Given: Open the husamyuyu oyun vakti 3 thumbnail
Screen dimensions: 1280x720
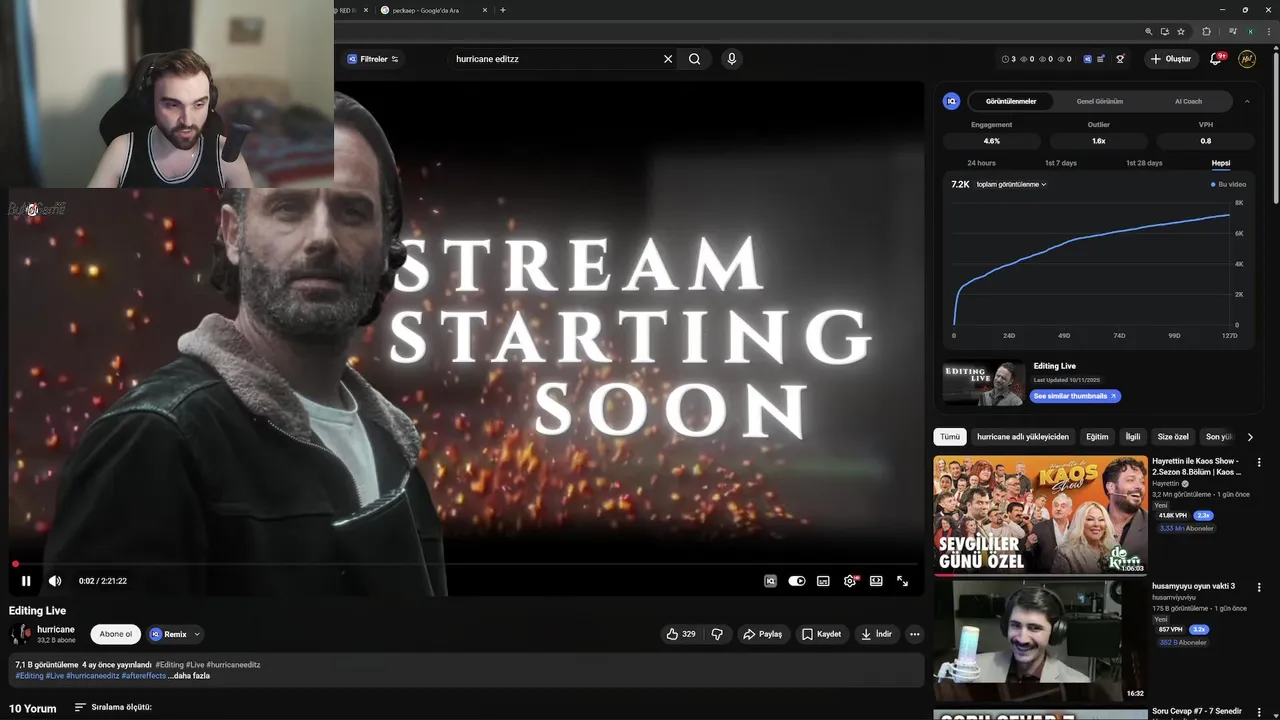Looking at the screenshot, I should coord(1041,641).
